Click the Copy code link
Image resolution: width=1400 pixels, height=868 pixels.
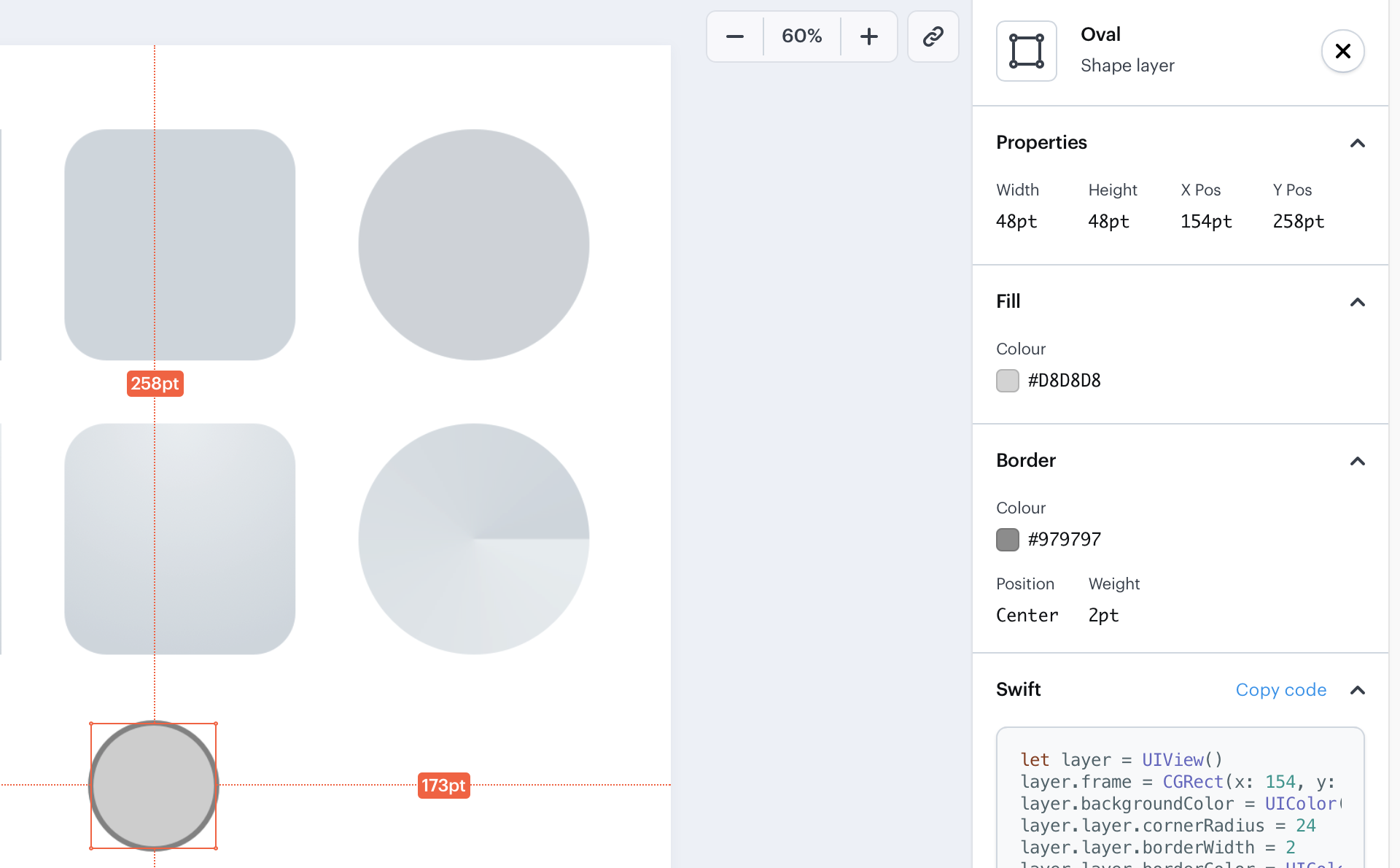point(1280,690)
